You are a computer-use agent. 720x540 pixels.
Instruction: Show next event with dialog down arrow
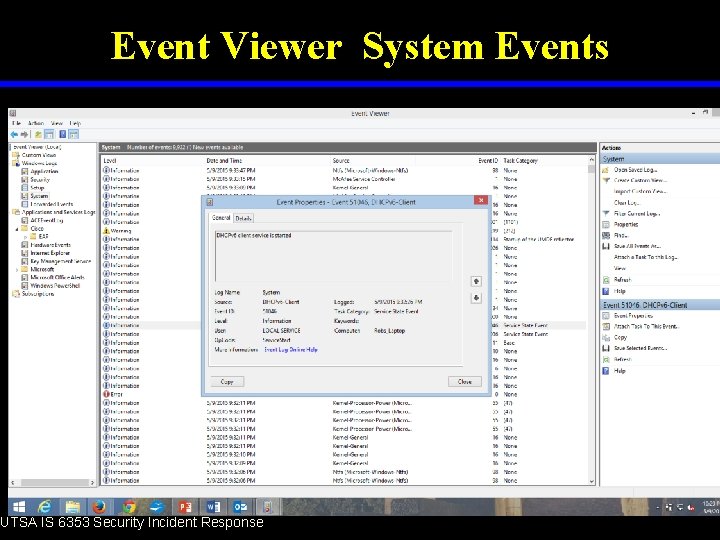tap(476, 298)
